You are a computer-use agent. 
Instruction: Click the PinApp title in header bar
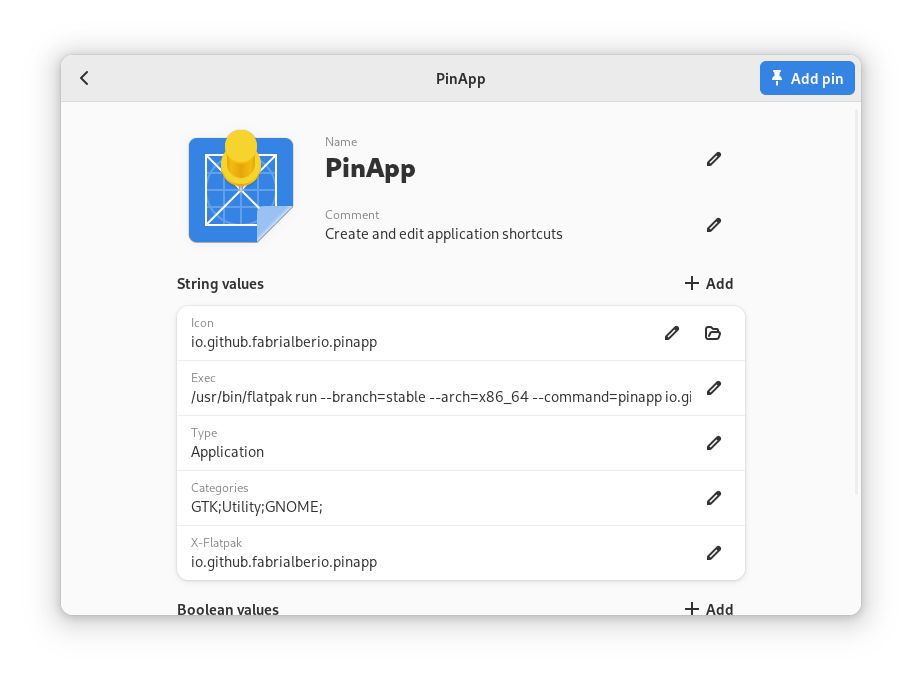[460, 78]
